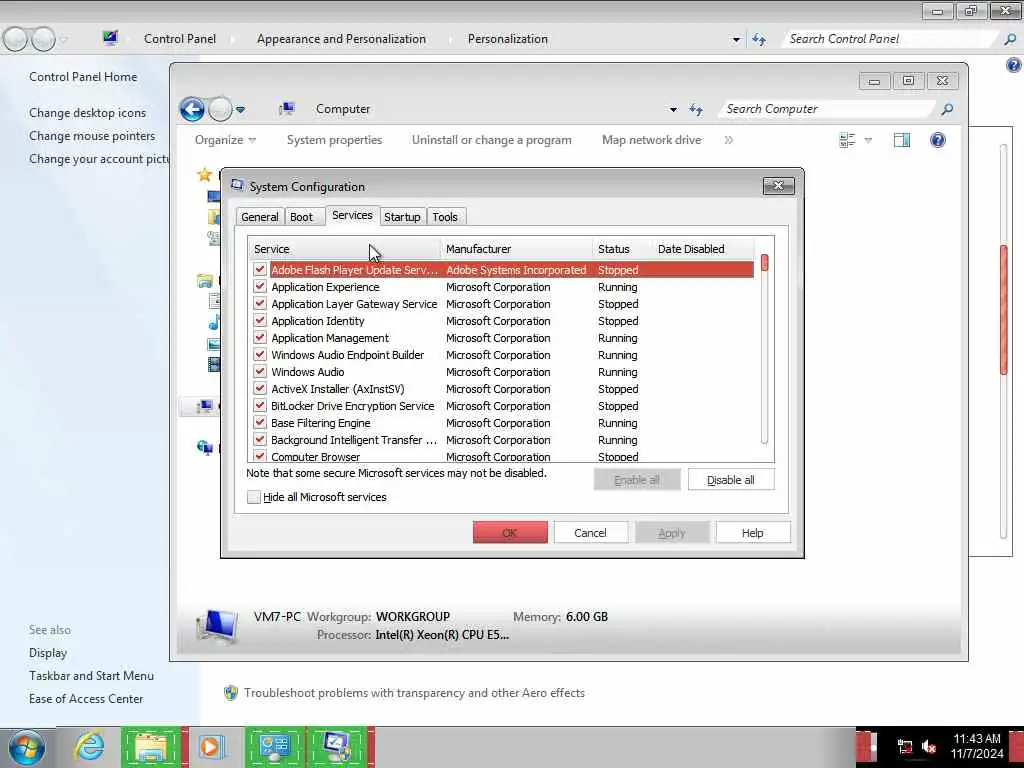Screen dimensions: 1024x768
Task: Switch to the Startup tab
Action: pyautogui.click(x=402, y=217)
